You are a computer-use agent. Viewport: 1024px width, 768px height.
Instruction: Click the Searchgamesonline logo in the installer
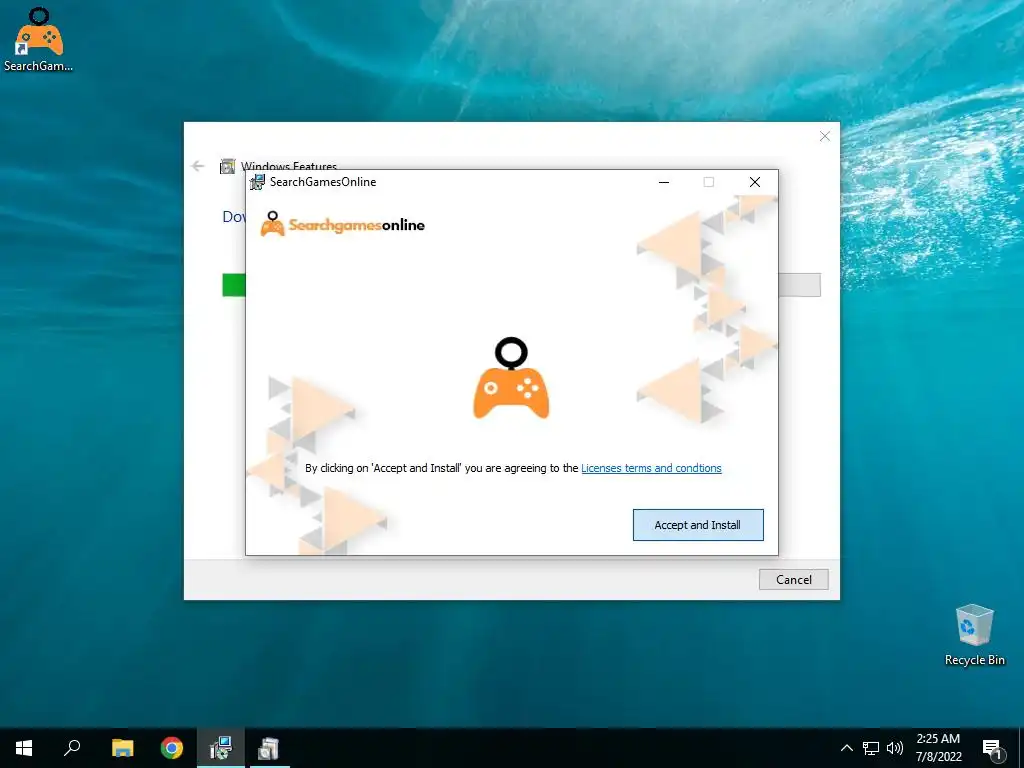pos(342,224)
